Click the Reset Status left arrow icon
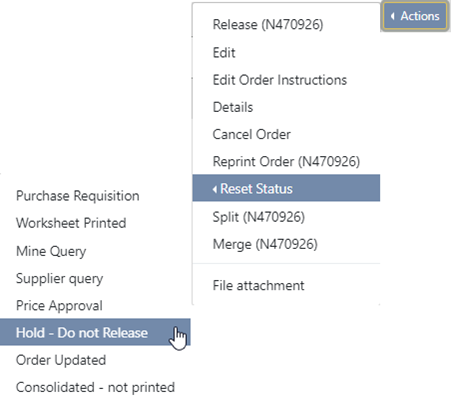The height and width of the screenshot is (403, 451). point(215,189)
